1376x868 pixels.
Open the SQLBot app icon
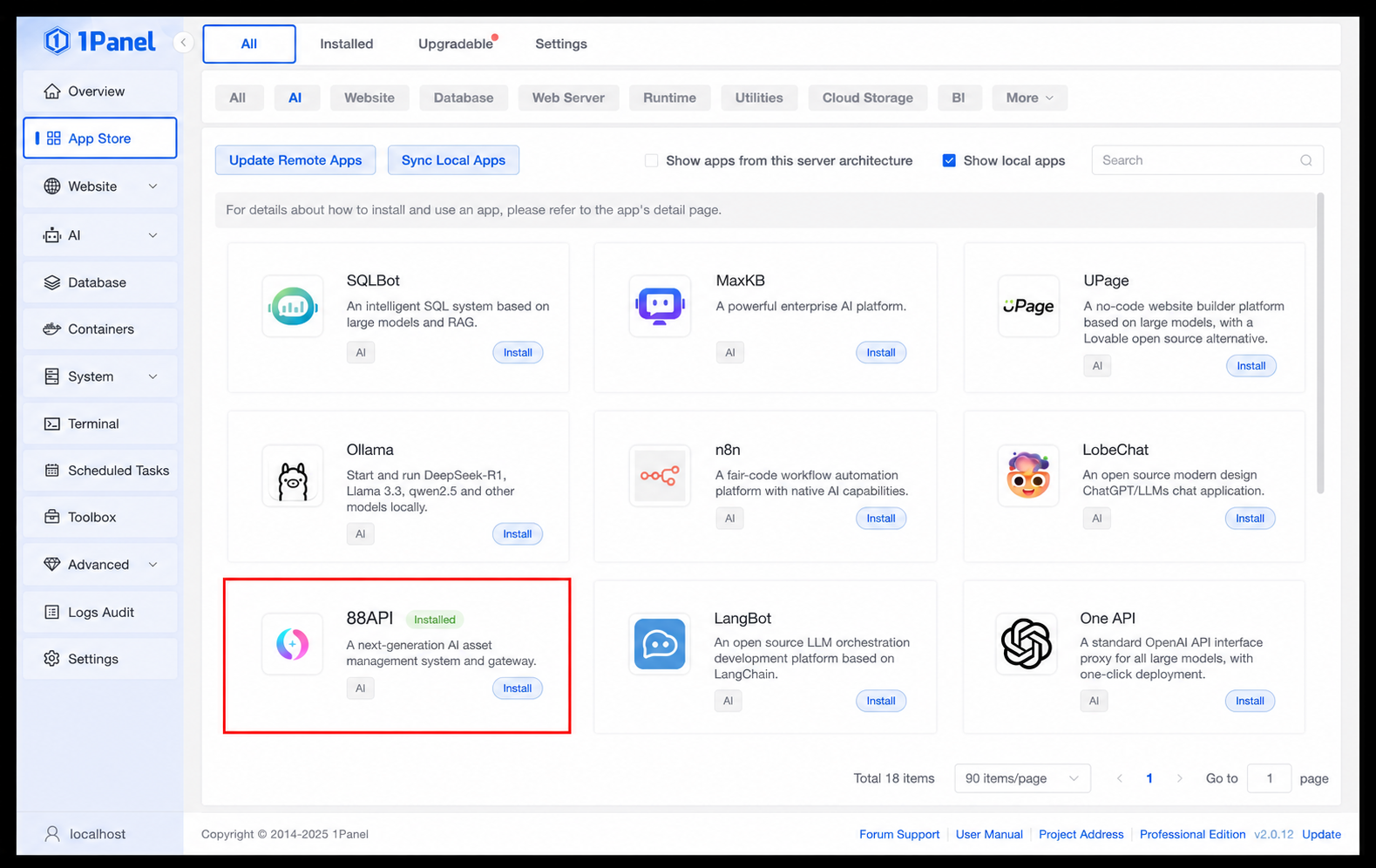tap(293, 307)
